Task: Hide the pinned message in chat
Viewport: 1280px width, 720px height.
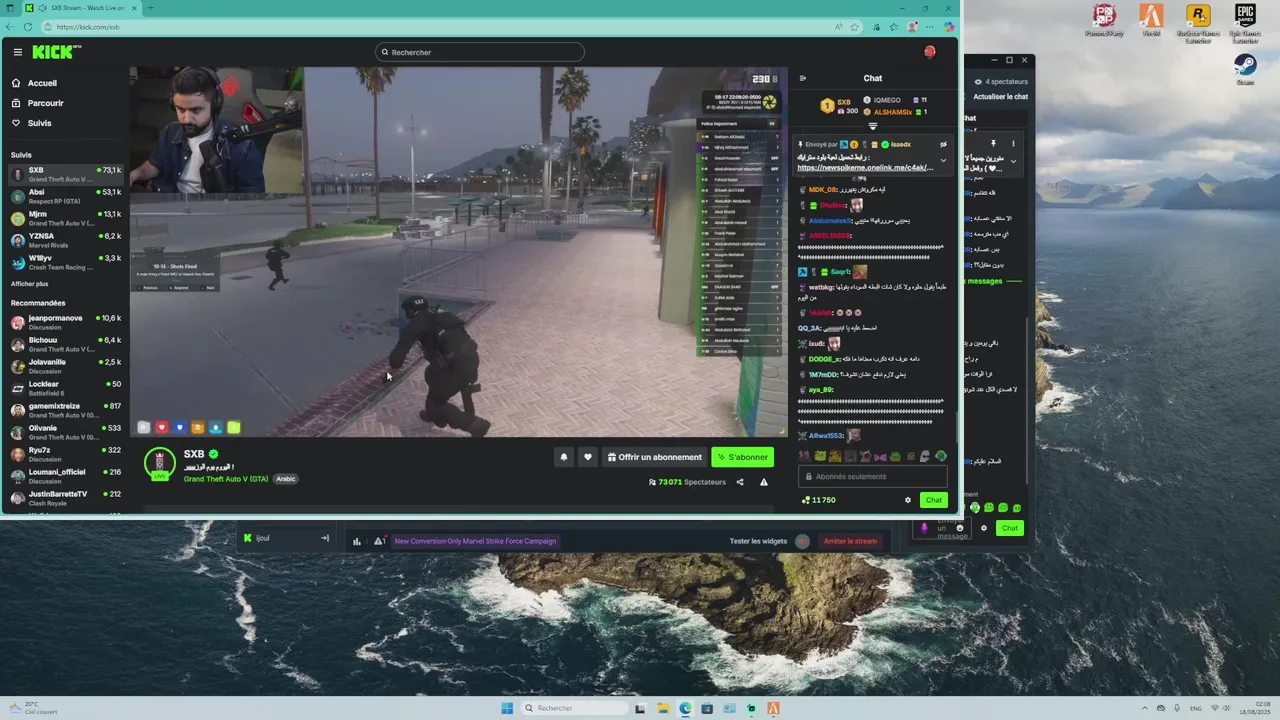Action: pyautogui.click(x=942, y=145)
